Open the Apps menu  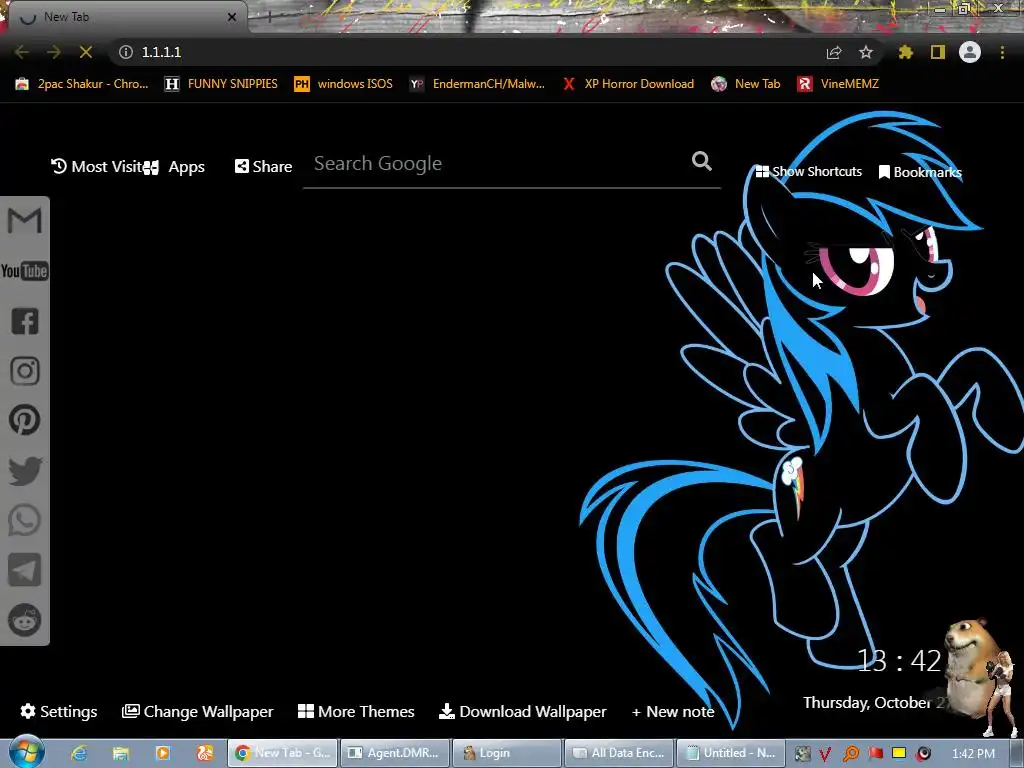pyautogui.click(x=176, y=167)
